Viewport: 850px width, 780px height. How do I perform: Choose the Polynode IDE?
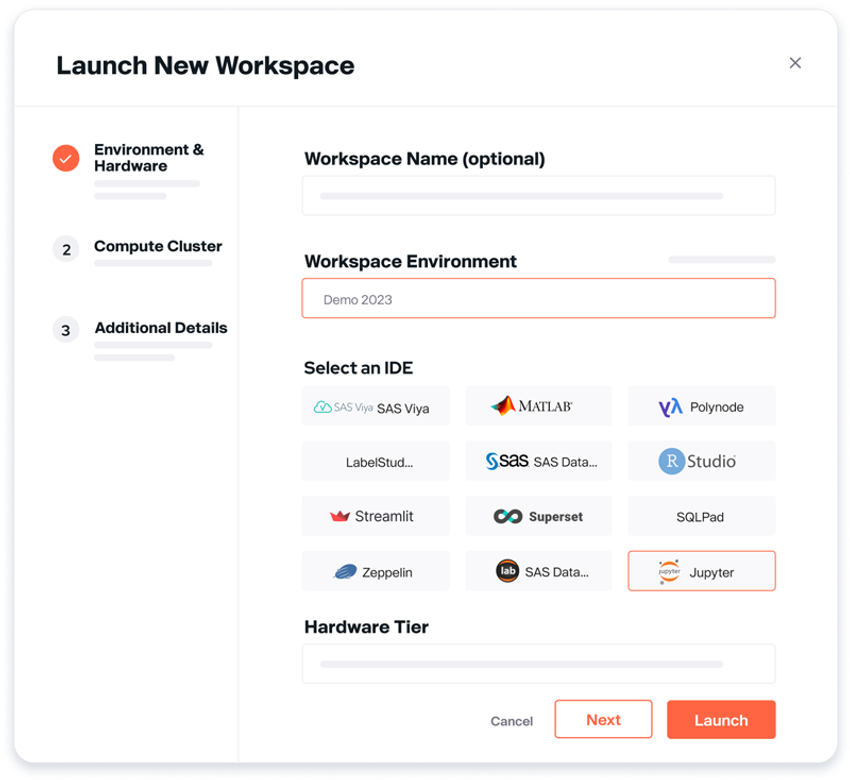point(701,406)
